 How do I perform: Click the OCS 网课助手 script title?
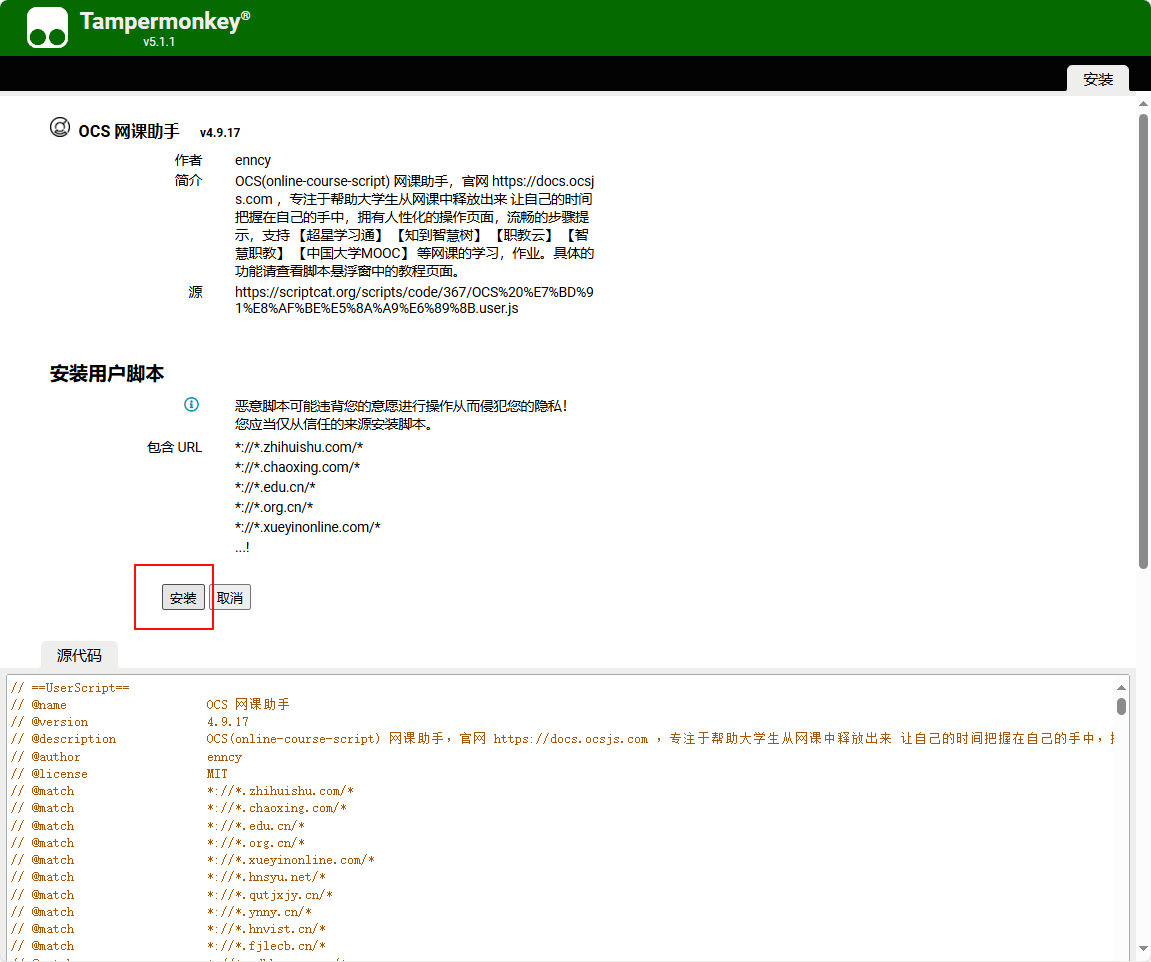pos(128,131)
